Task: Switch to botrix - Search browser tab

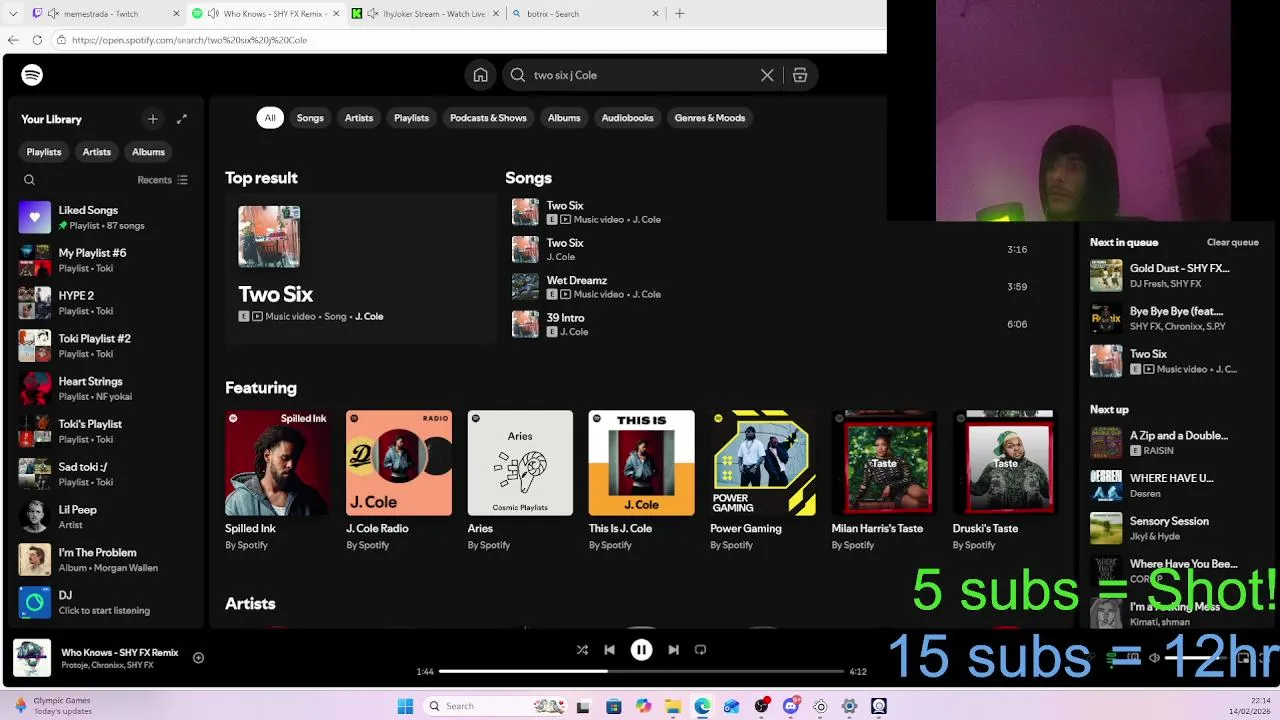Action: click(585, 14)
